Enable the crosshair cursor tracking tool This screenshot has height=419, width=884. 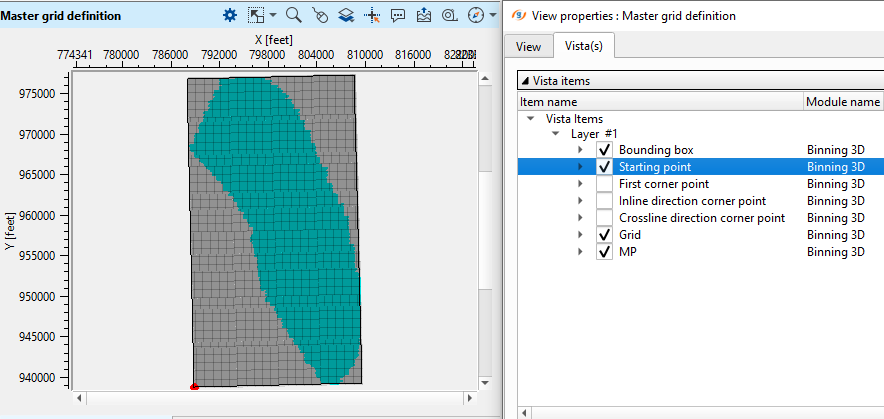[372, 15]
